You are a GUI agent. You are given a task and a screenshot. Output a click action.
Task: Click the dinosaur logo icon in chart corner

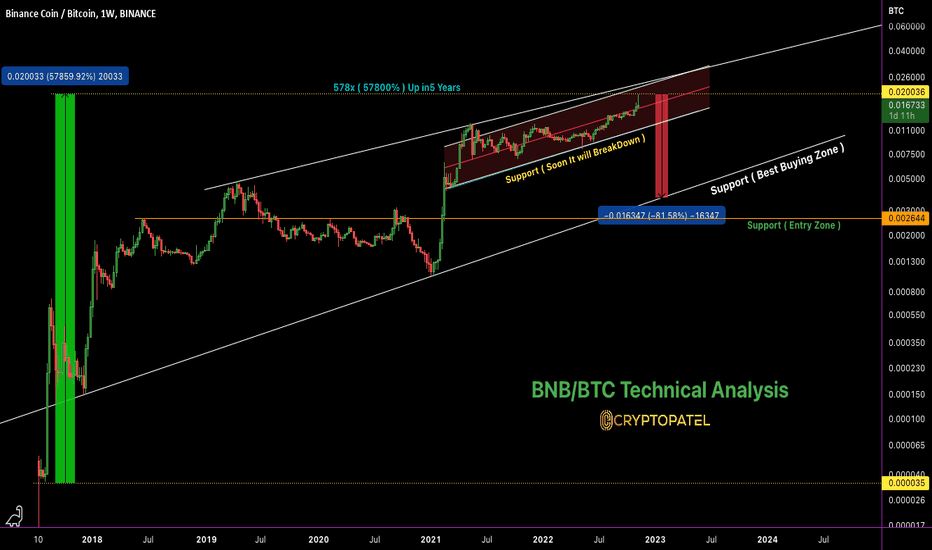tap(14, 516)
